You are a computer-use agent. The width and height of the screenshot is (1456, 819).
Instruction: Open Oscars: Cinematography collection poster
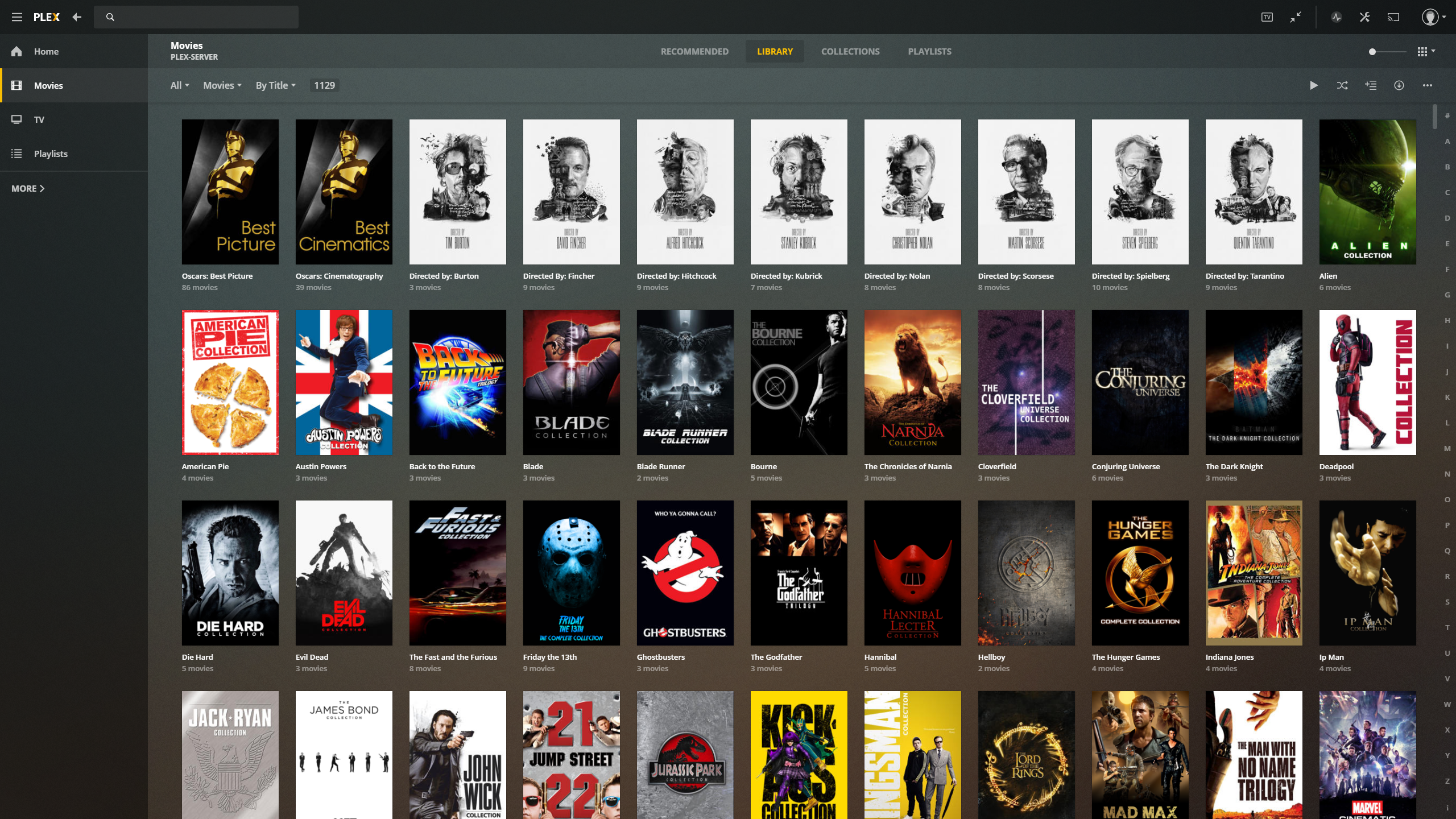pos(344,192)
